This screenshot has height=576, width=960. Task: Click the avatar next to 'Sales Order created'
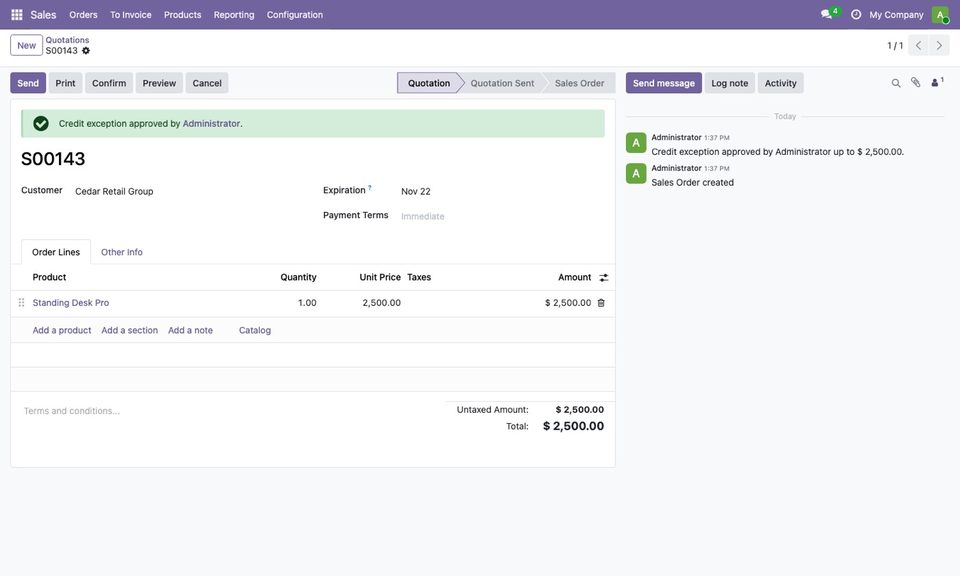[x=636, y=174]
